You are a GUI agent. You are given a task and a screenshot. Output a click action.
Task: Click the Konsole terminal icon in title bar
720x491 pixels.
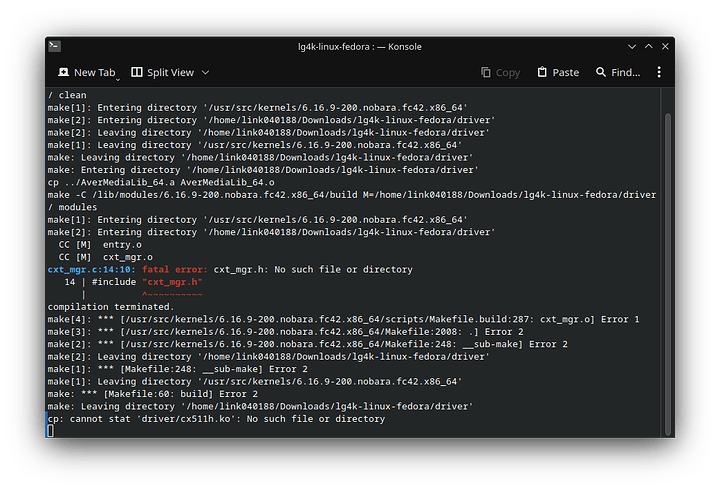tap(55, 46)
